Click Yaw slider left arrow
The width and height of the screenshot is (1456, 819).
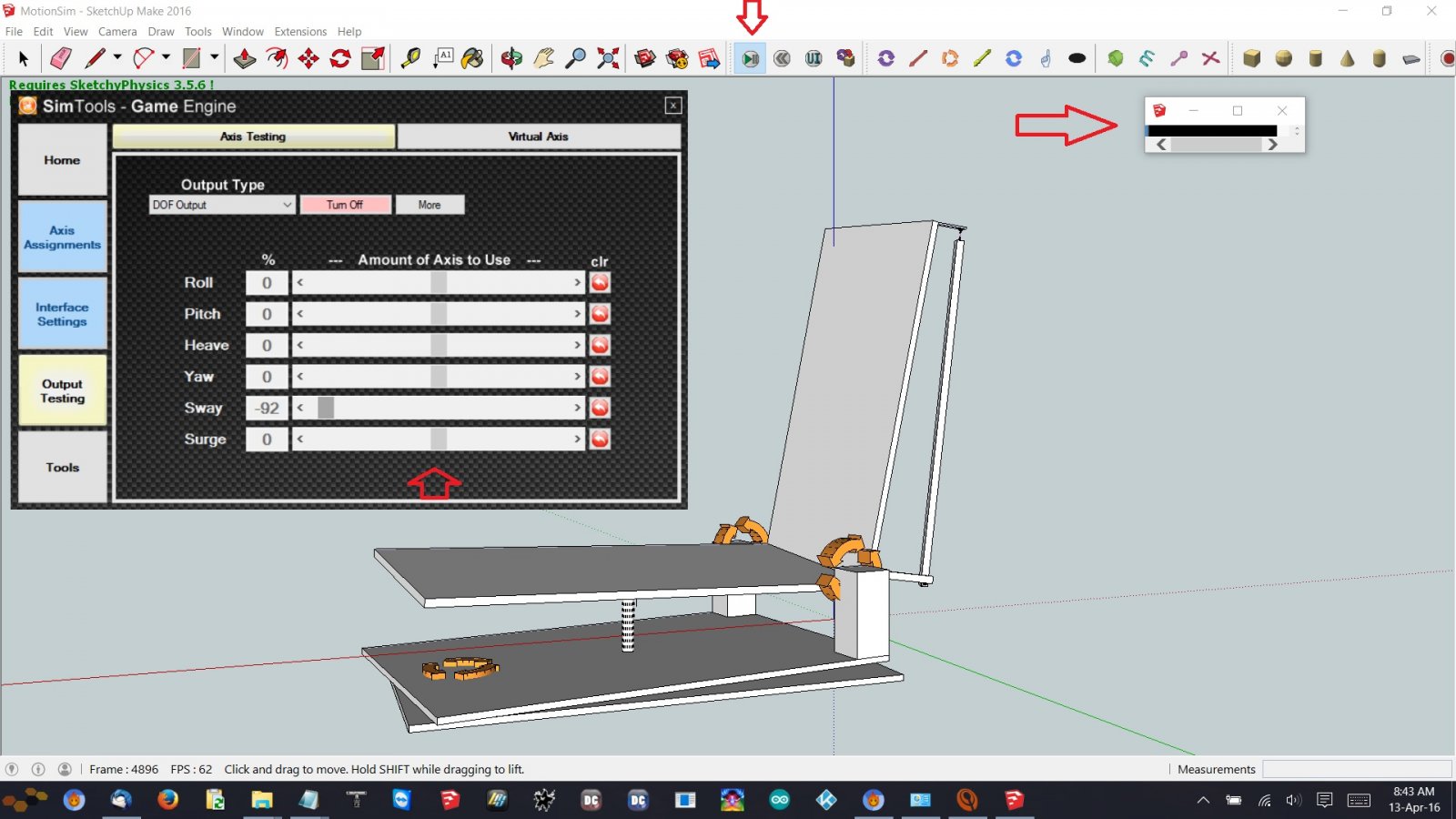pyautogui.click(x=299, y=377)
